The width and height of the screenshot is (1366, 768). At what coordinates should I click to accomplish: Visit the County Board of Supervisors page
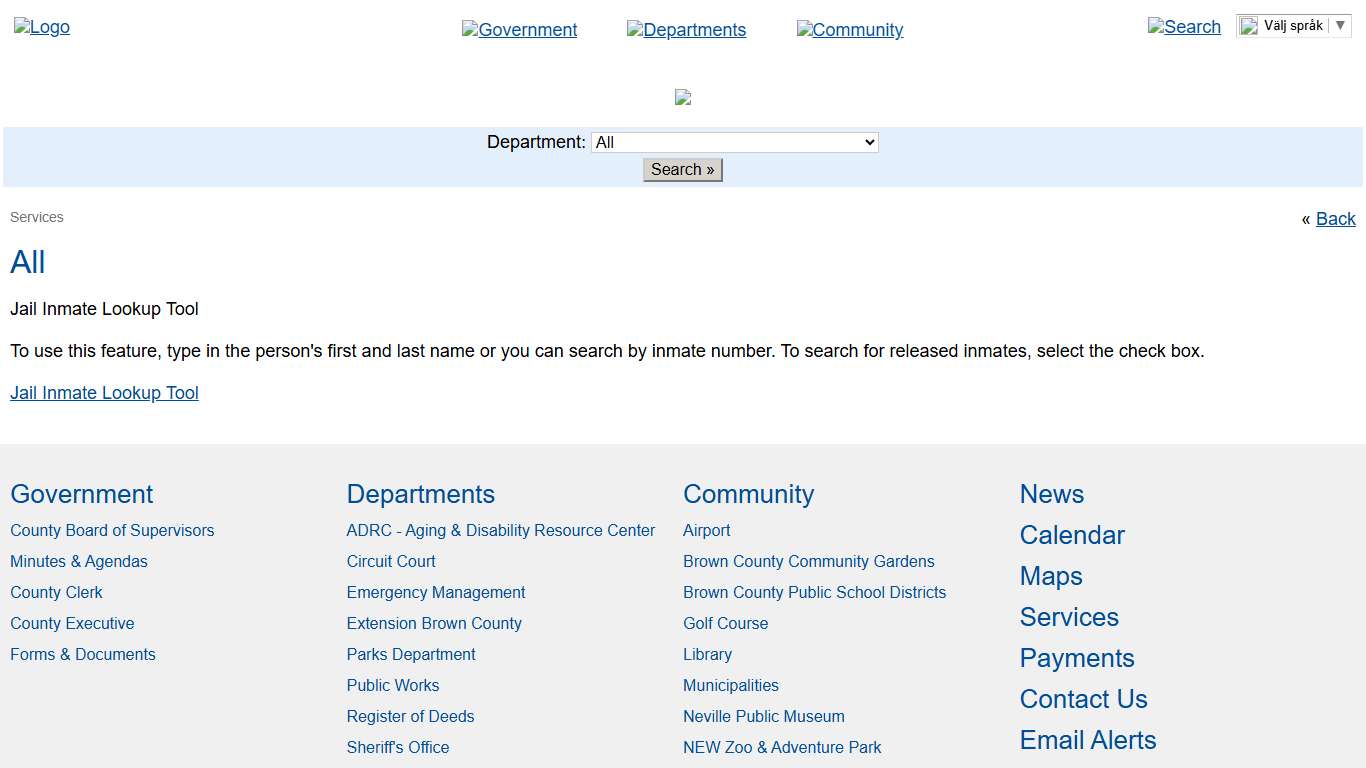[112, 530]
